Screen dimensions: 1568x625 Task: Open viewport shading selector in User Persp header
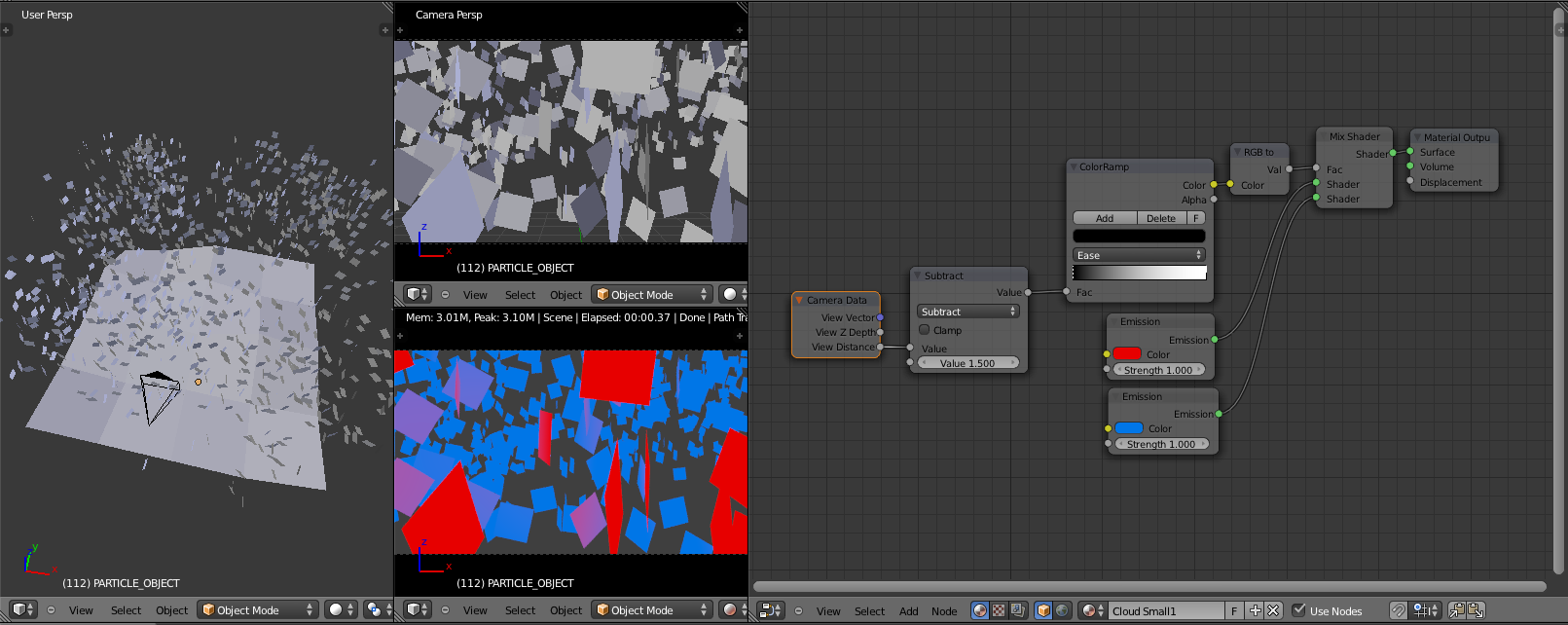[x=340, y=609]
